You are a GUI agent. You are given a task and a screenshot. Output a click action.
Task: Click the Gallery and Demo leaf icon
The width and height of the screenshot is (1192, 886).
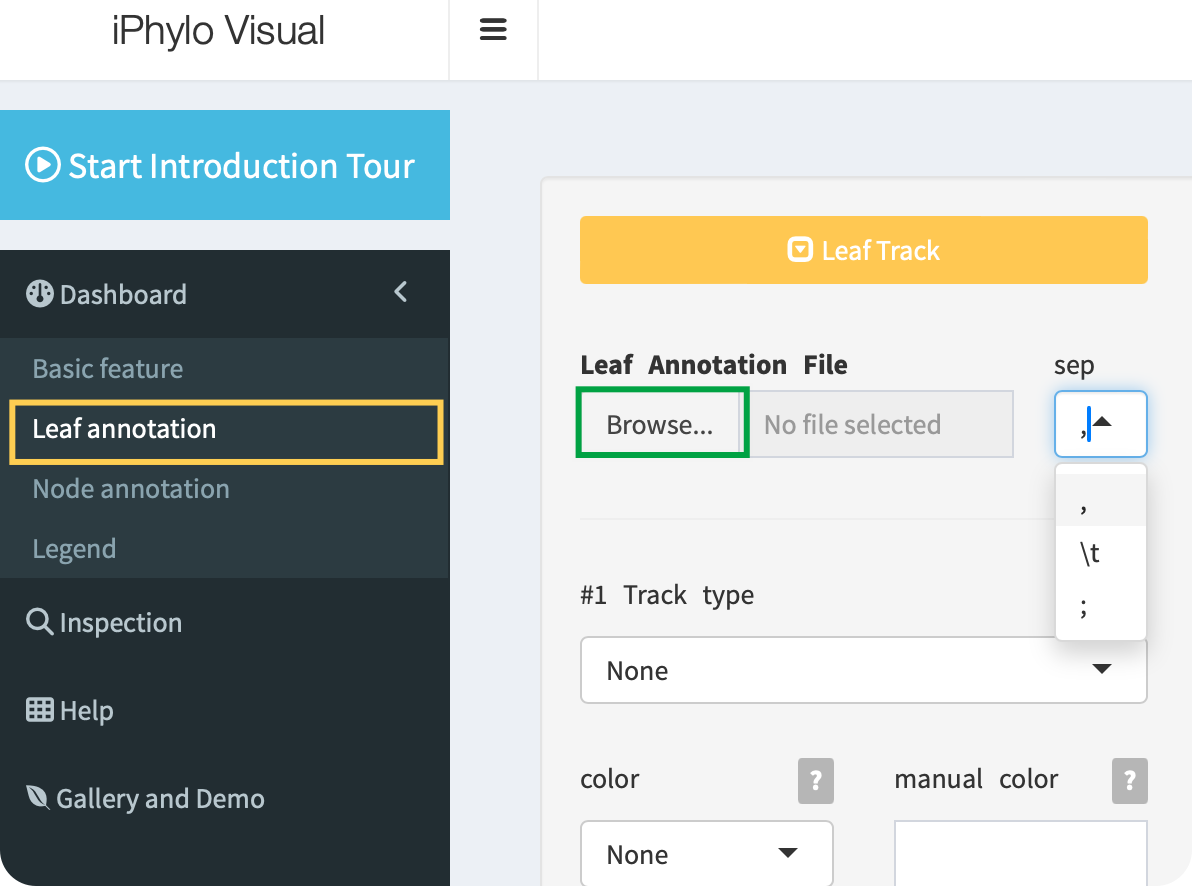click(38, 798)
